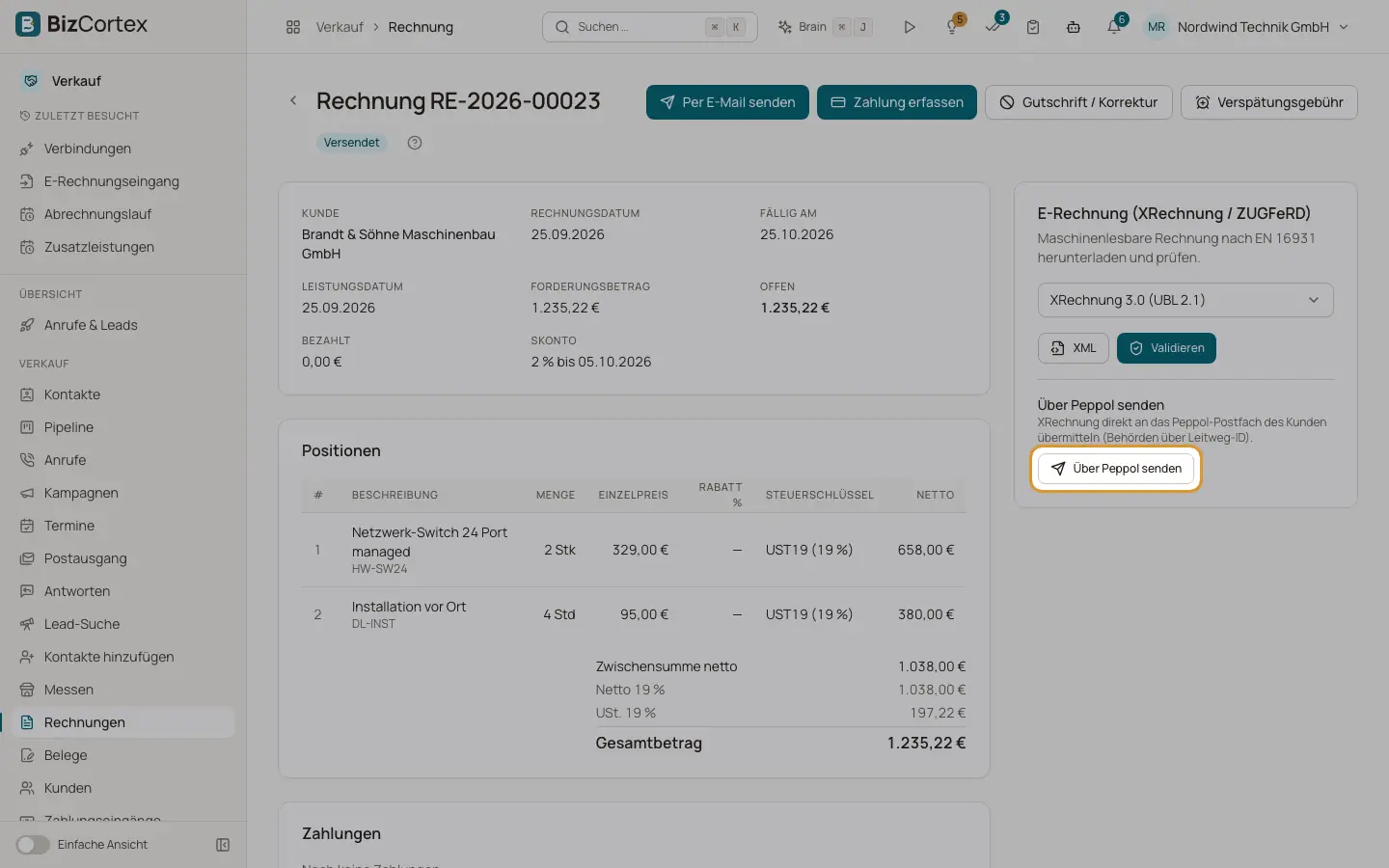1389x868 pixels.
Task: Open the lightbulb tips icon with badge 5
Action: point(952,27)
